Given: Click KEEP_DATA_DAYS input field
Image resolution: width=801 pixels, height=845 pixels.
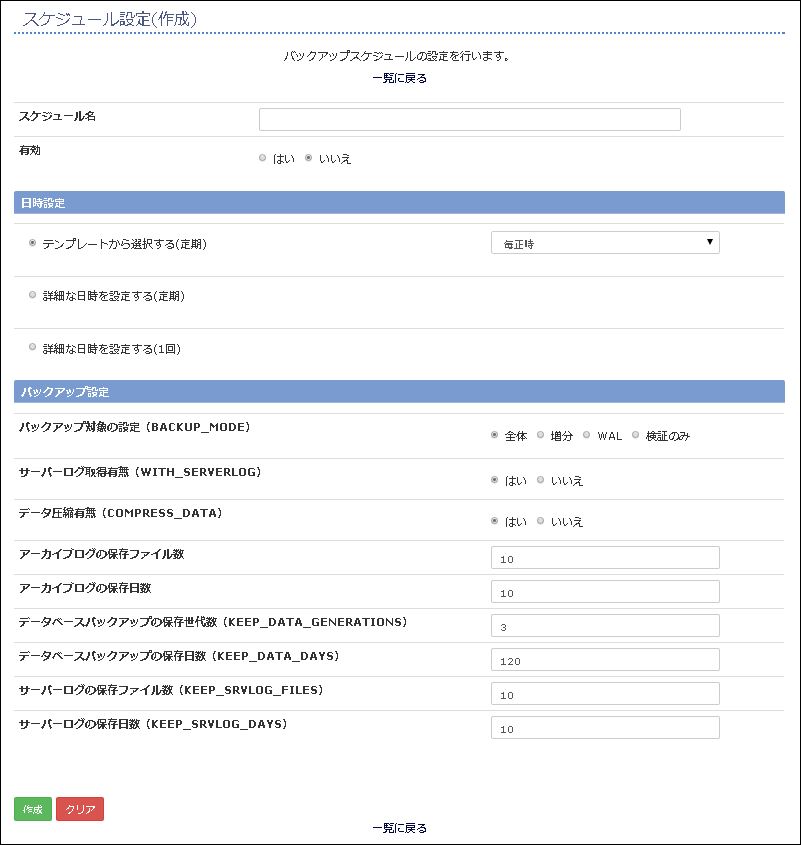Looking at the screenshot, I should point(605,659).
